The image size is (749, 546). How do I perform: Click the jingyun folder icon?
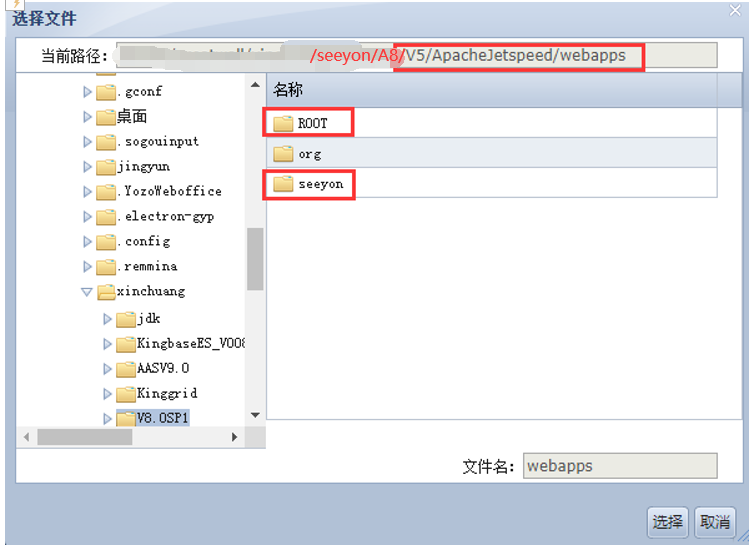click(106, 167)
